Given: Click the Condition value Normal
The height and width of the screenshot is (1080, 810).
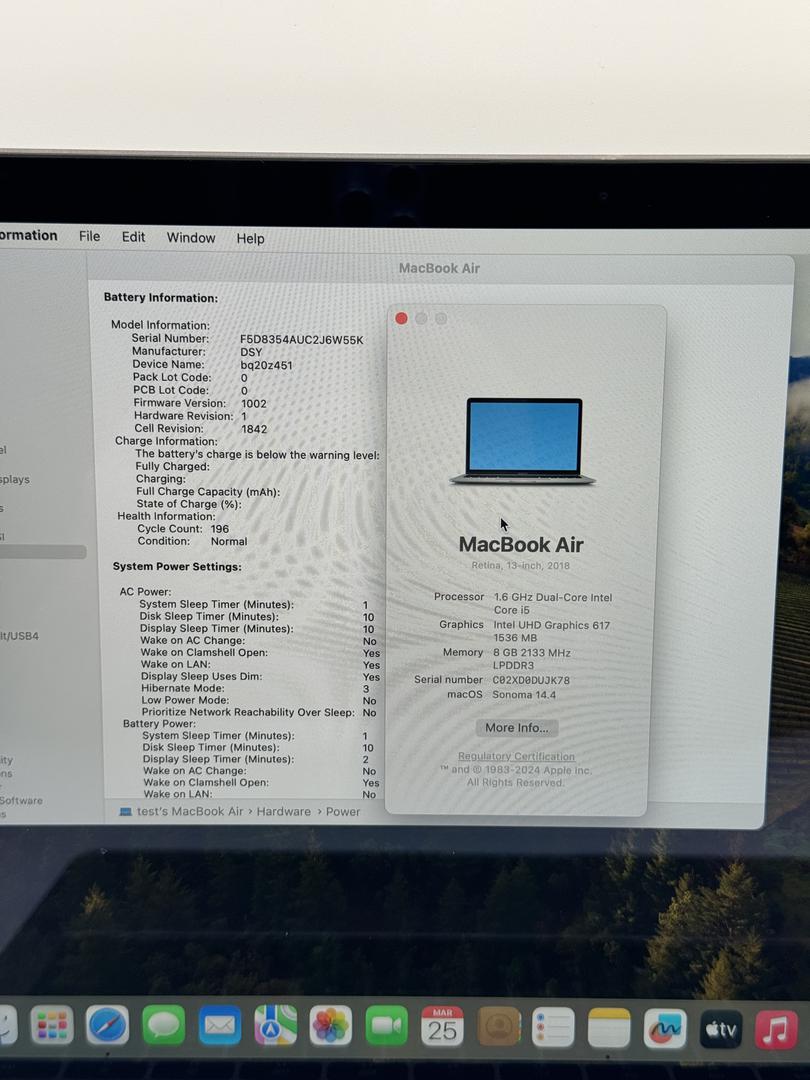Looking at the screenshot, I should coord(229,541).
